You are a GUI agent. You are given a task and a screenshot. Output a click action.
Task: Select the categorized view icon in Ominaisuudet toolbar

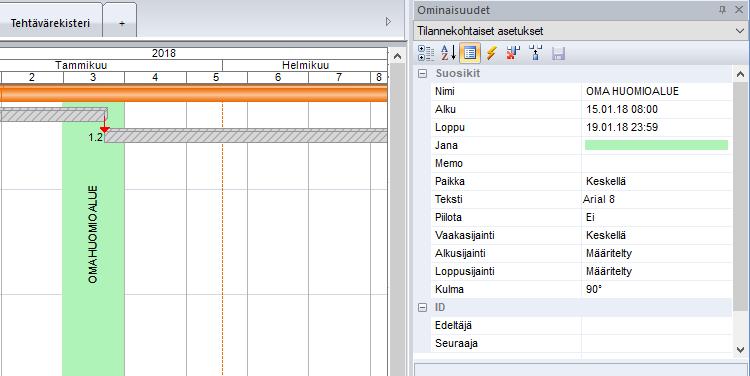click(426, 53)
